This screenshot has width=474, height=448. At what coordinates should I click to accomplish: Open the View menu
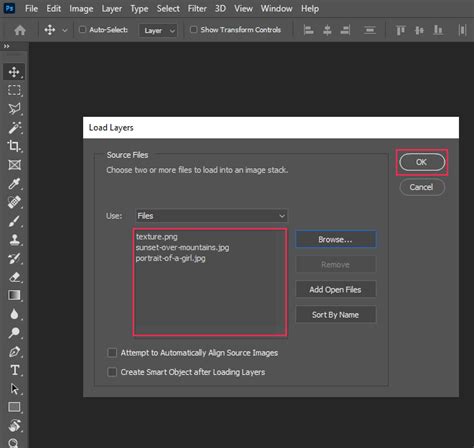(x=243, y=9)
